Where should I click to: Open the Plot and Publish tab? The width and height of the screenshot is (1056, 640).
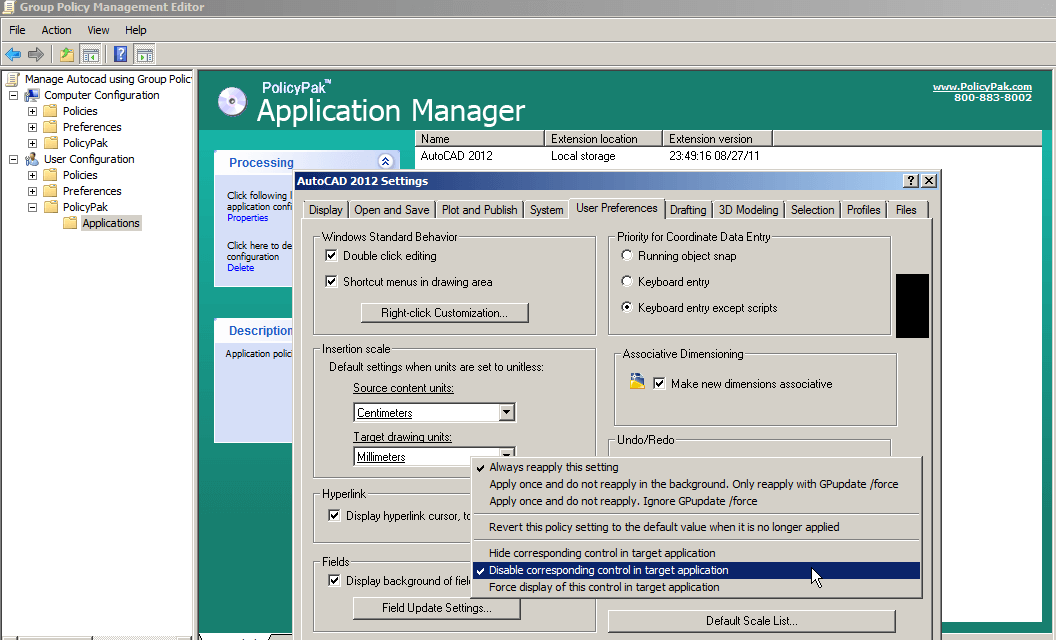point(480,210)
